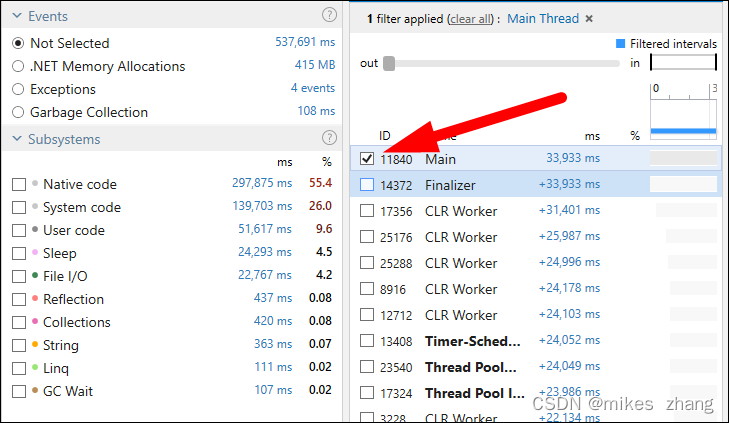Tick the GC Wait checkbox
Image resolution: width=729 pixels, height=423 pixels.
[19, 391]
